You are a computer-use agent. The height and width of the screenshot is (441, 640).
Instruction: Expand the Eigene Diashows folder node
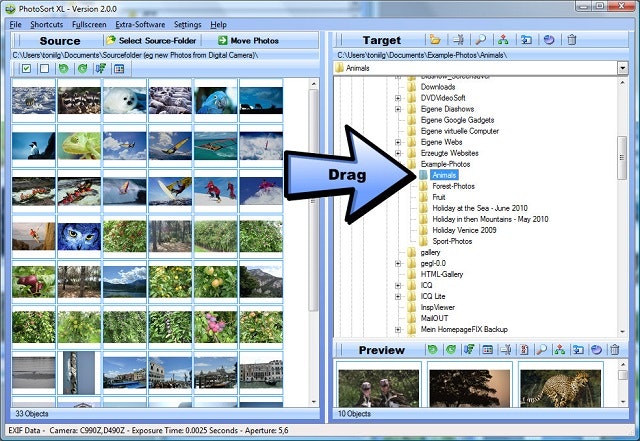(398, 109)
